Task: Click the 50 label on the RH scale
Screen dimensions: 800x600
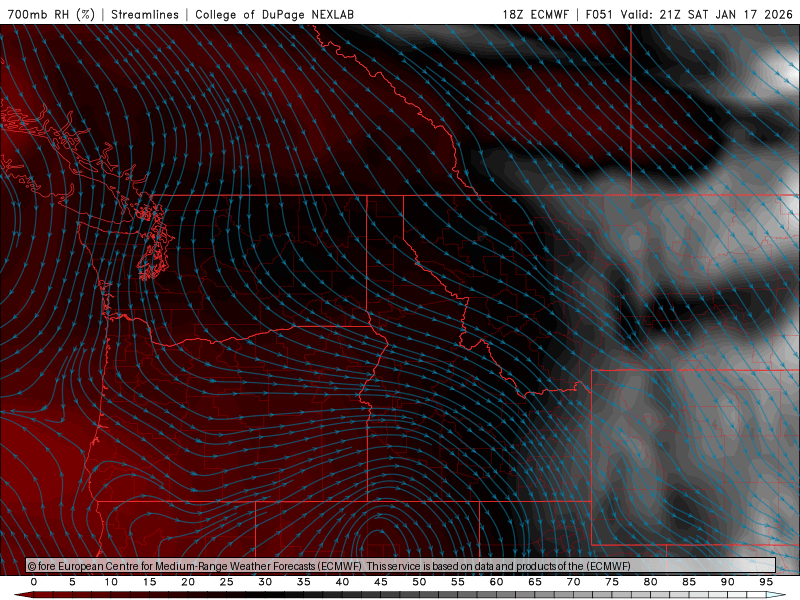Action: [419, 582]
